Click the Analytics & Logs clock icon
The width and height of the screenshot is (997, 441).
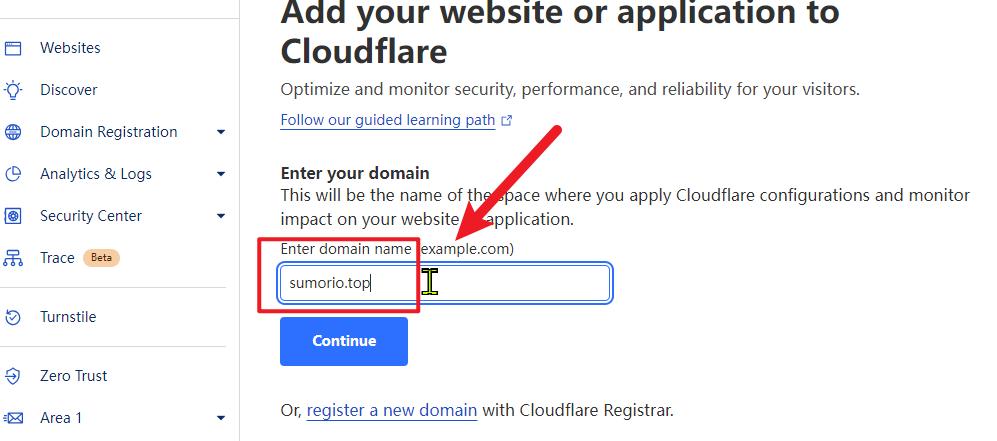13,174
